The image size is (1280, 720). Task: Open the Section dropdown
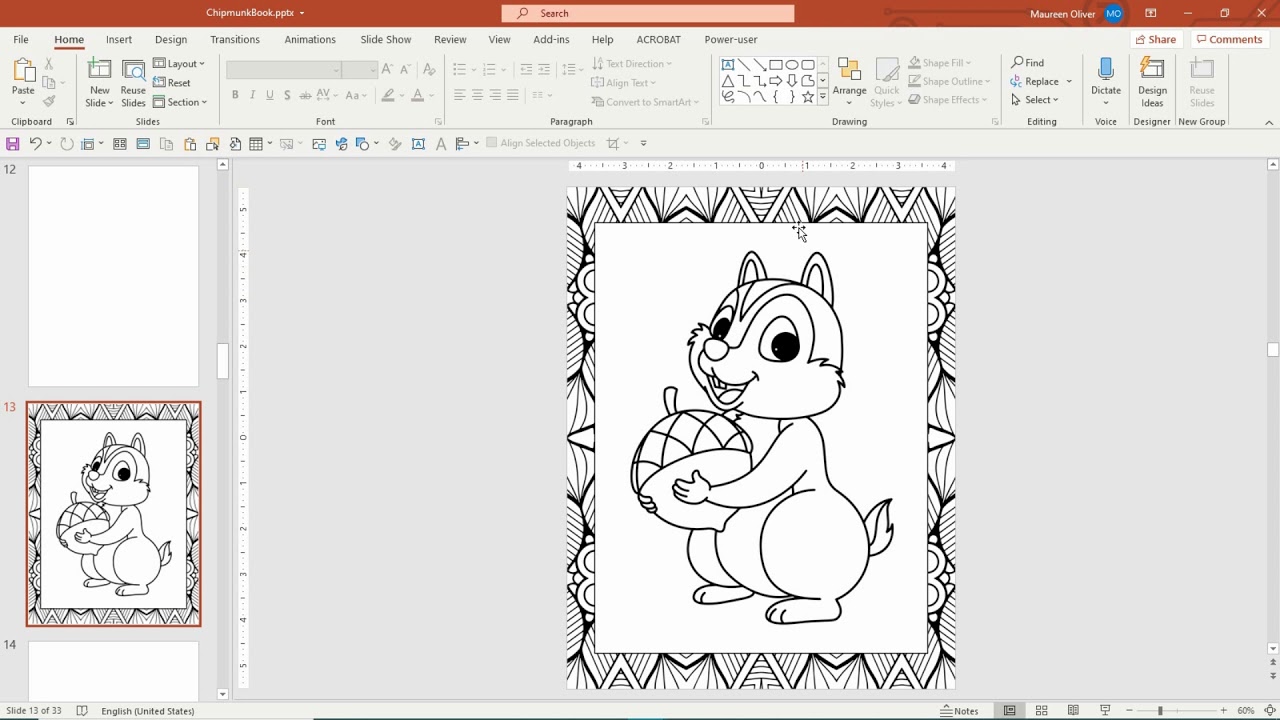tap(180, 102)
